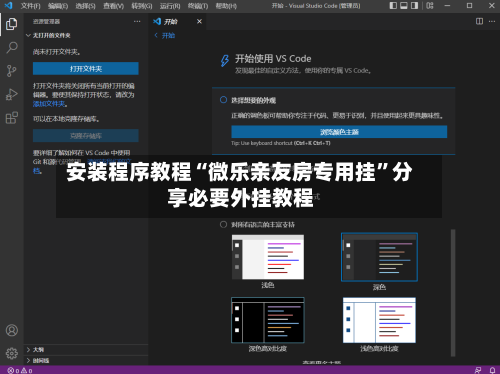Toggle panel layout icon in title bar
Viewport: 500px width, 374px height.
point(404,6)
